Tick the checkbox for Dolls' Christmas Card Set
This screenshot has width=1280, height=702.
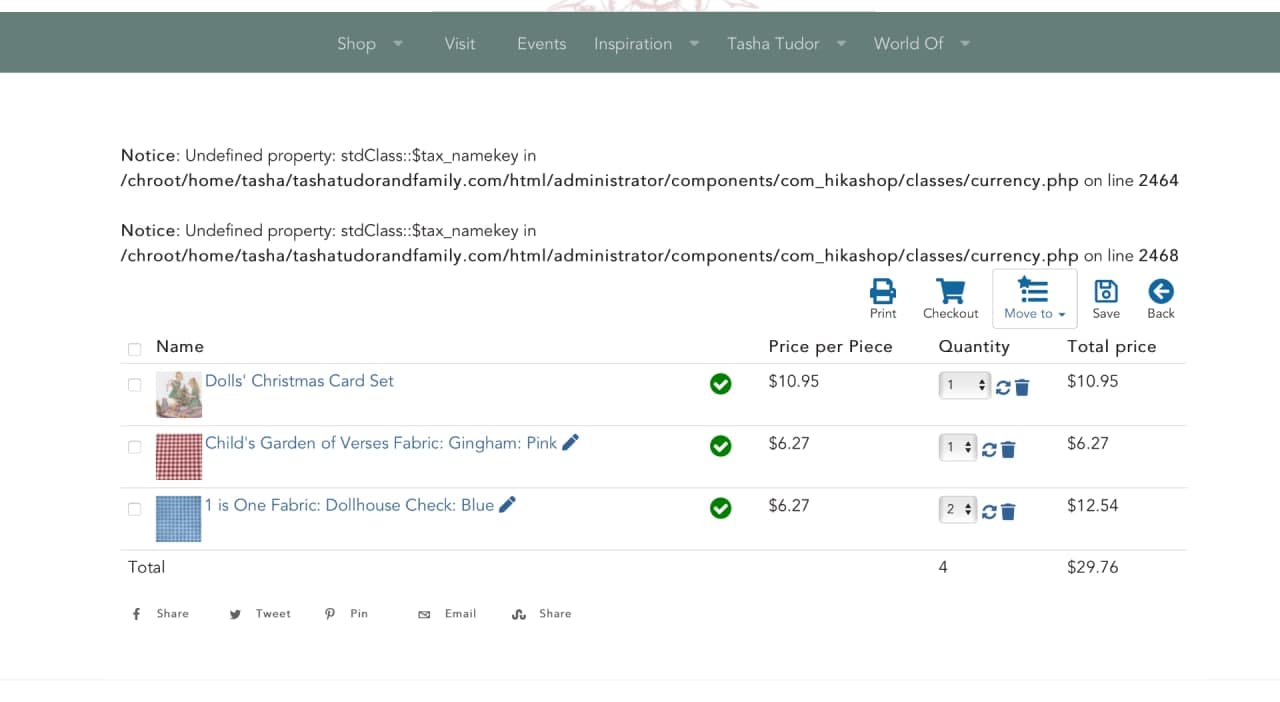(135, 385)
